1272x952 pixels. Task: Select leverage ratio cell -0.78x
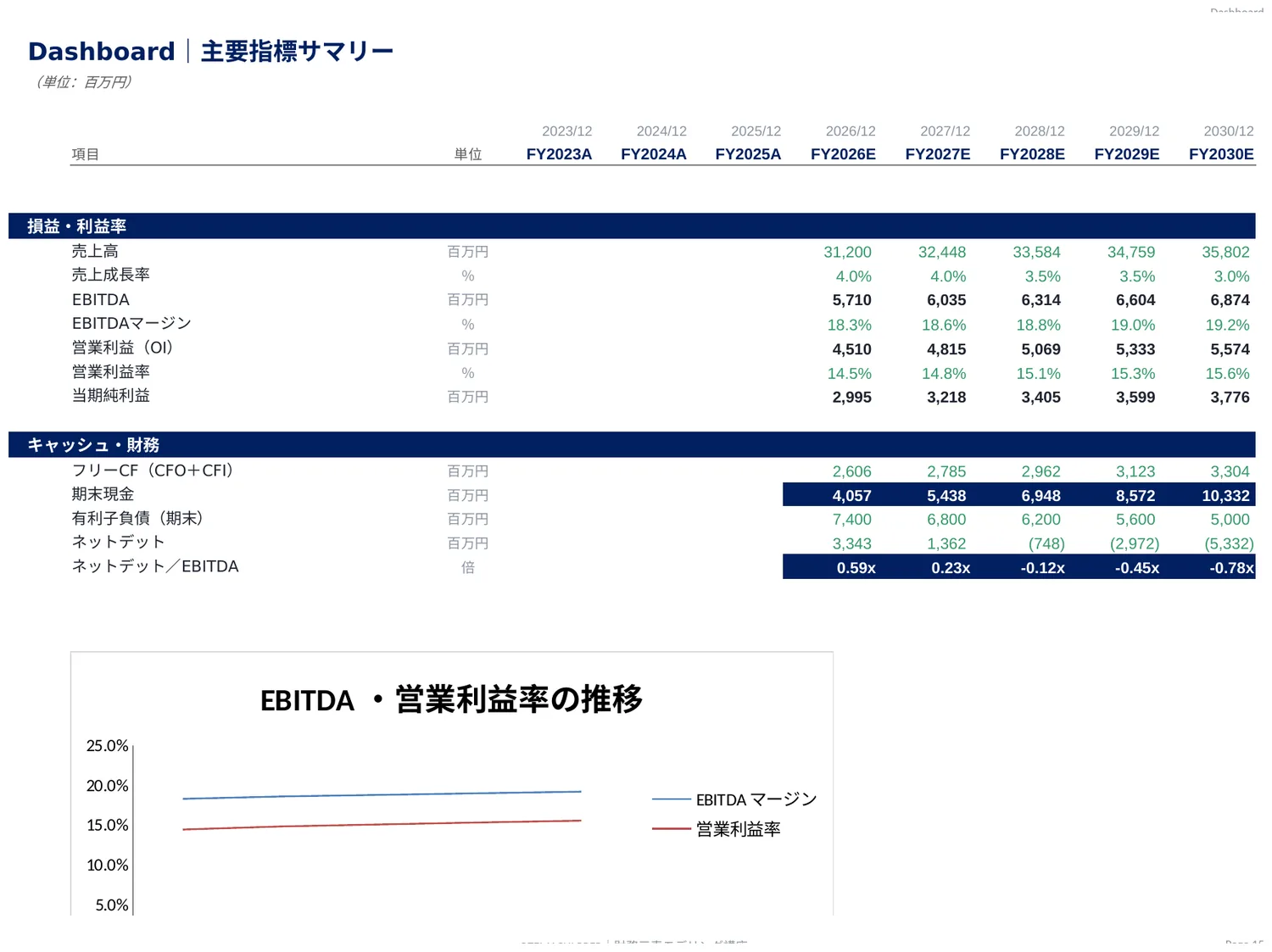[x=1208, y=567]
